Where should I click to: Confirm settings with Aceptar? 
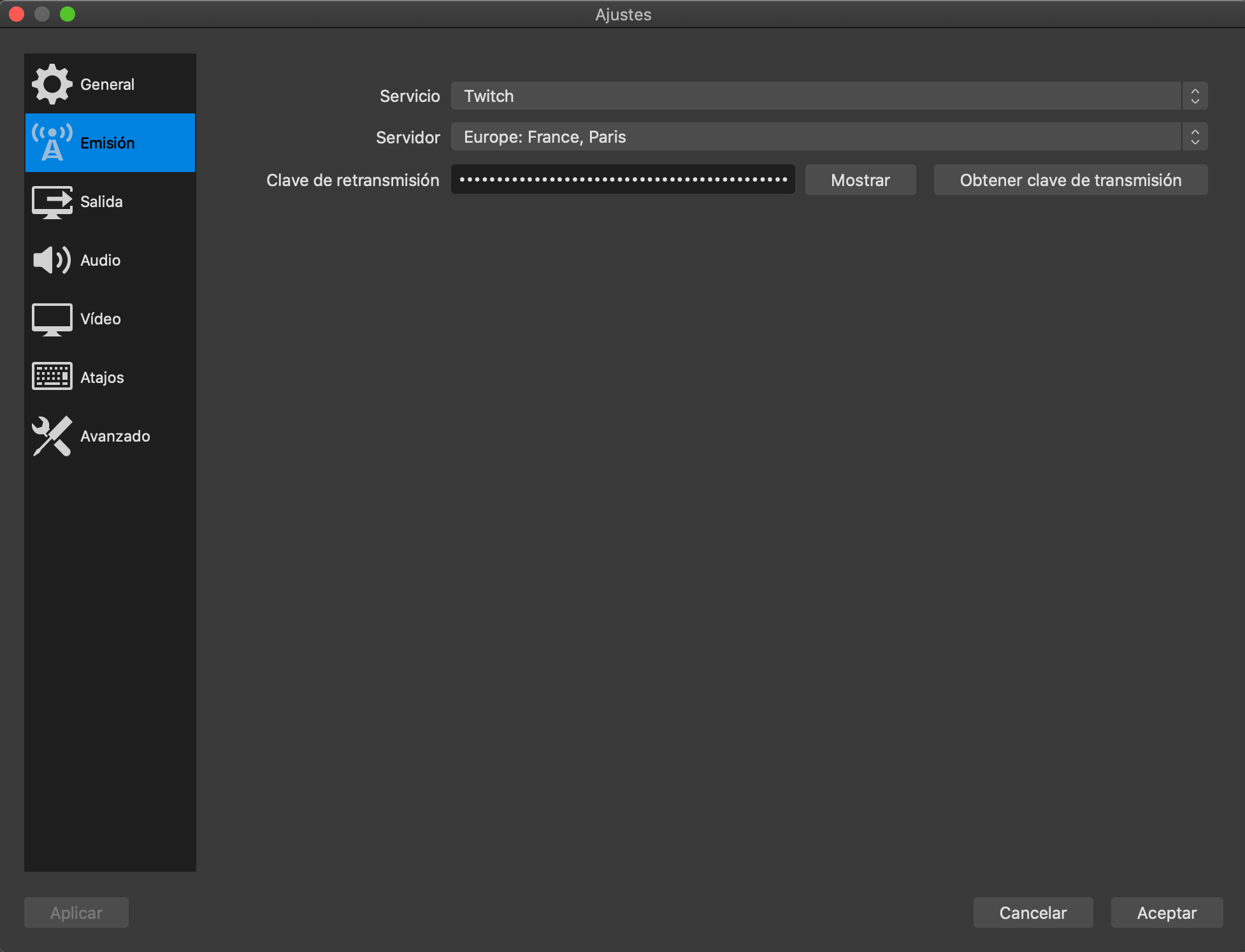[x=1167, y=912]
